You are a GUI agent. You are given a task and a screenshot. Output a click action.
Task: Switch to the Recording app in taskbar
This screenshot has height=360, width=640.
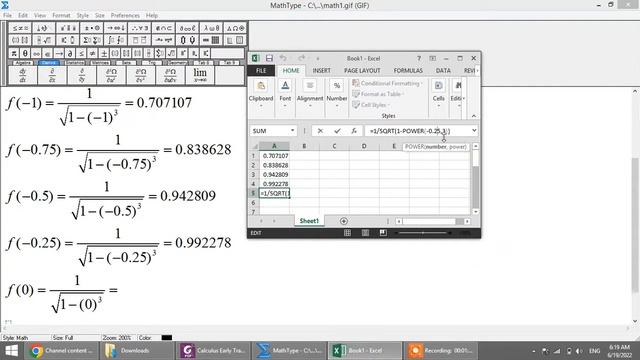coord(441,351)
